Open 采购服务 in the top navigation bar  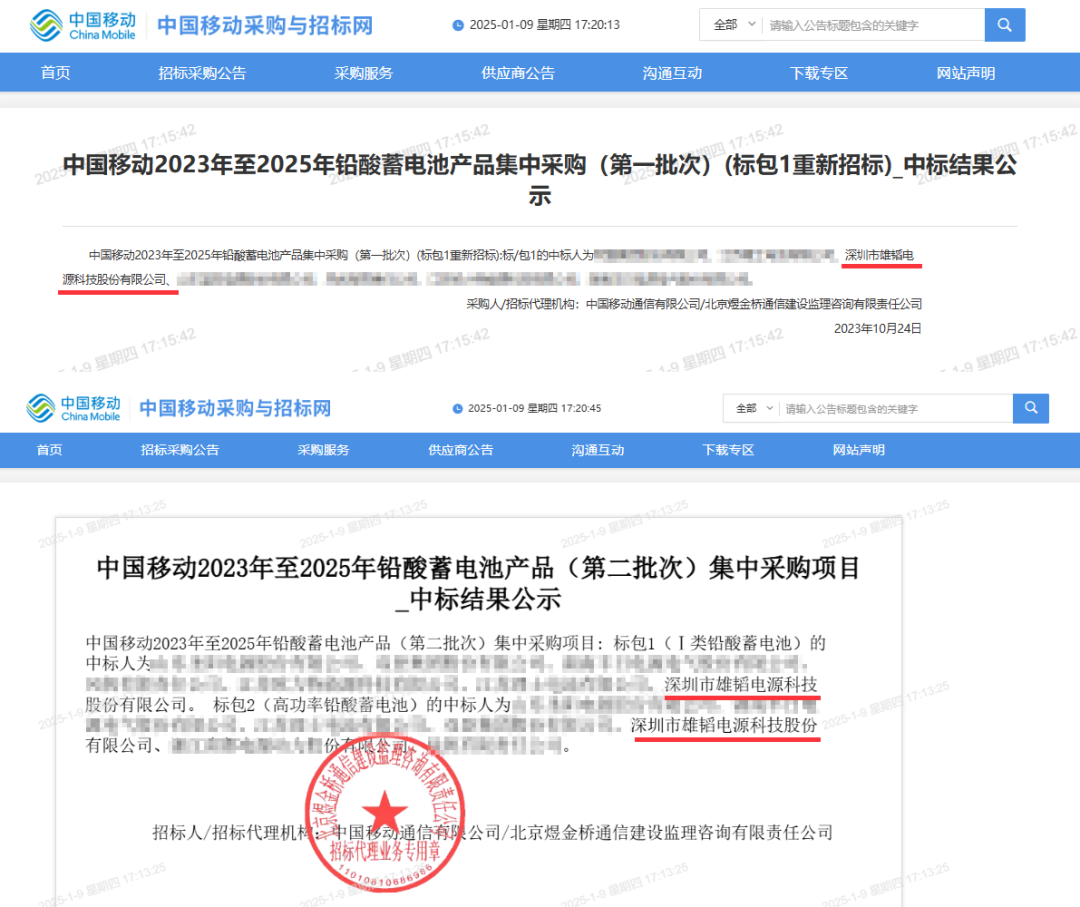363,73
